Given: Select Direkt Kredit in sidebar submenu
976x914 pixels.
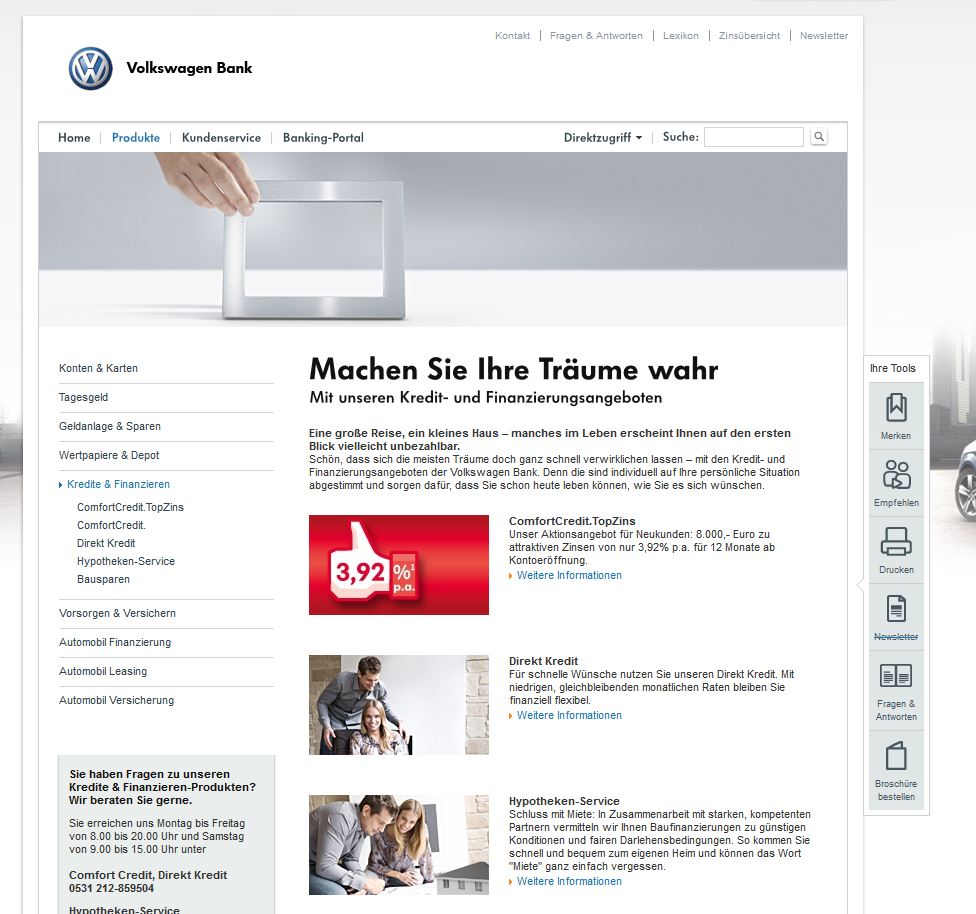Looking at the screenshot, I should tap(106, 544).
